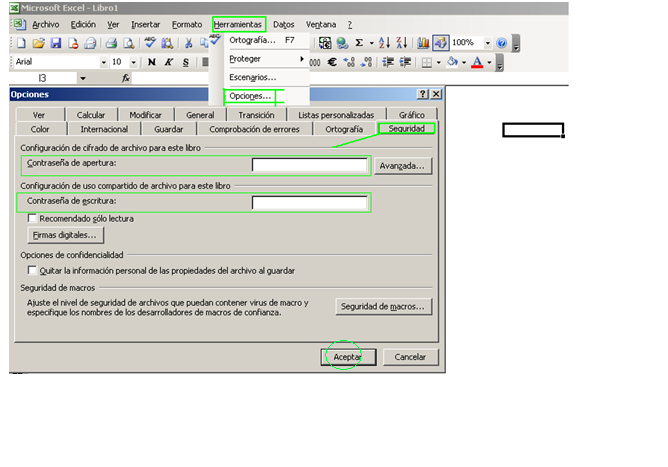The height and width of the screenshot is (467, 668).
Task: Click the Fill Color paint bucket
Action: (x=452, y=62)
